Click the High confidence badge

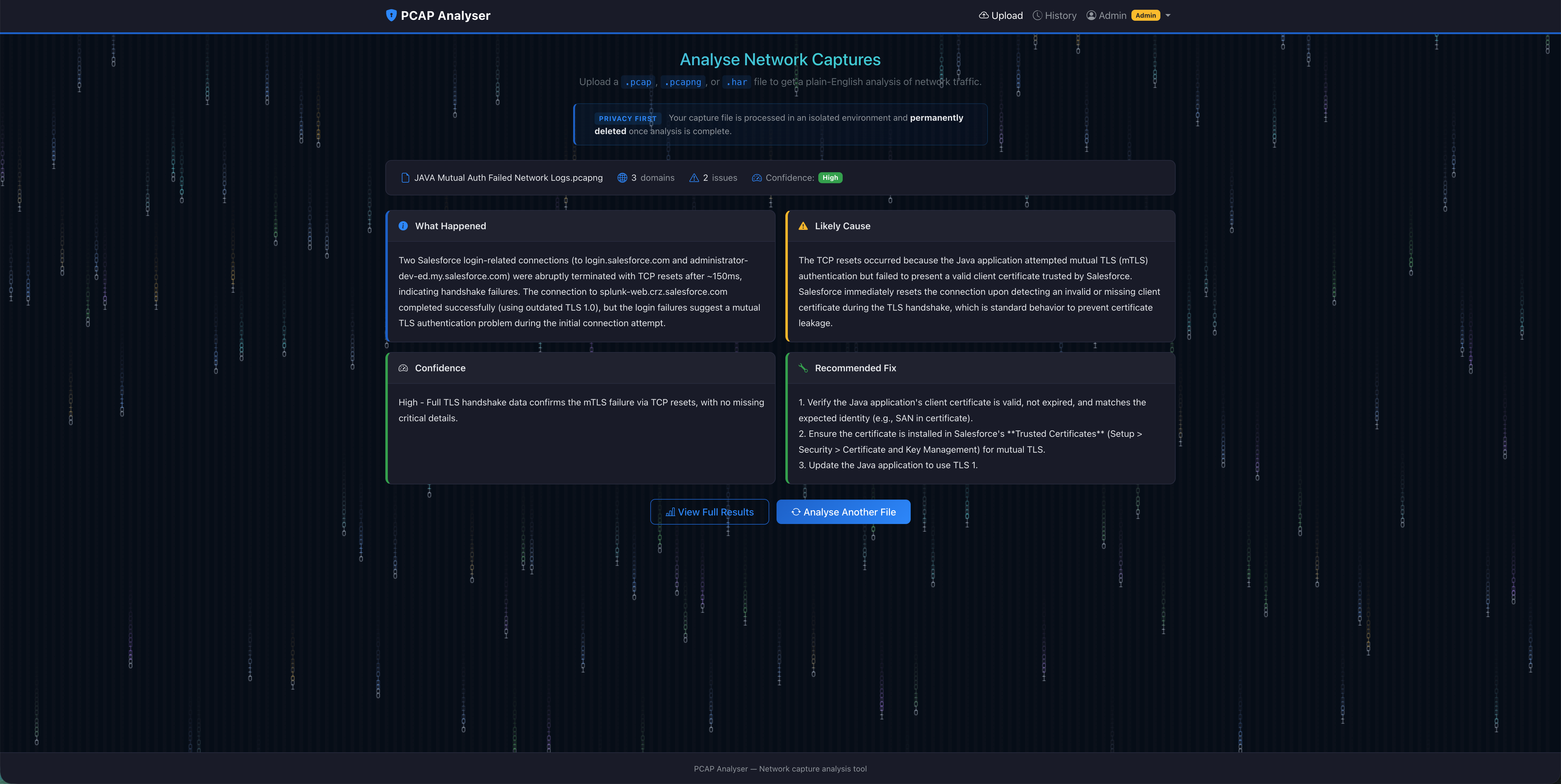(830, 177)
